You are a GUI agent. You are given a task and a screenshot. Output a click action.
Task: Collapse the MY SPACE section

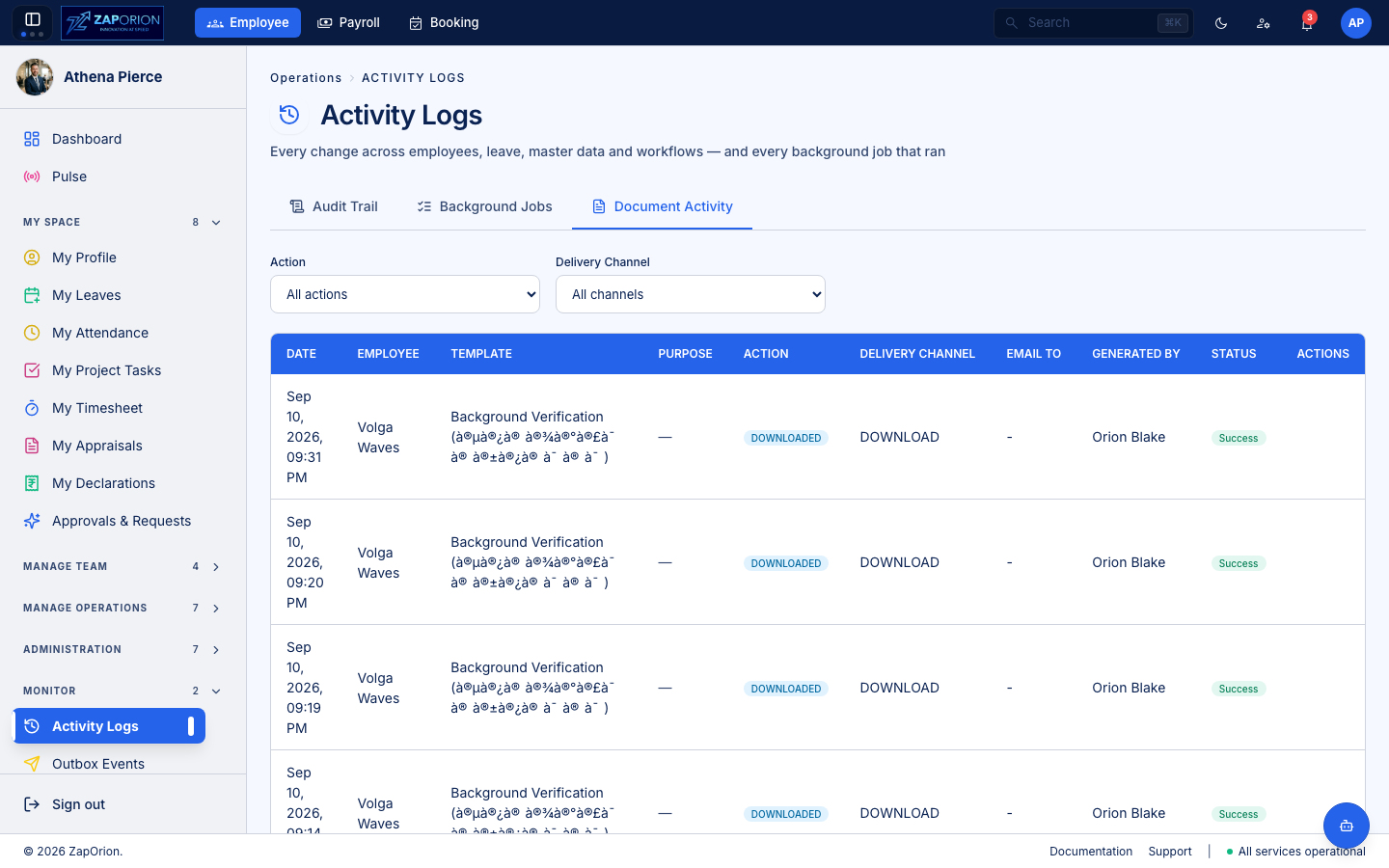coord(123,222)
